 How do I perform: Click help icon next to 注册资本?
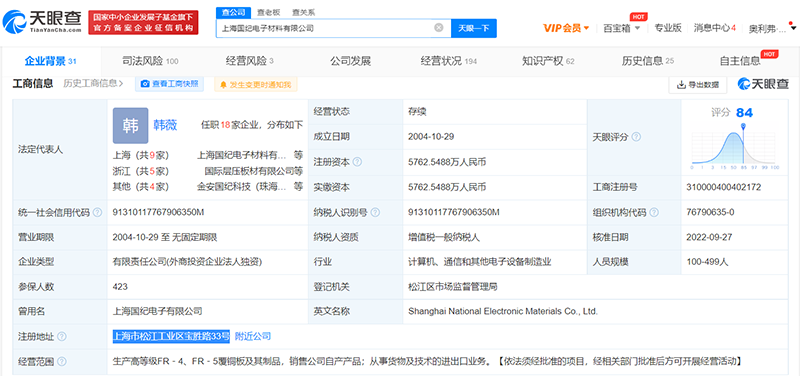coord(357,162)
